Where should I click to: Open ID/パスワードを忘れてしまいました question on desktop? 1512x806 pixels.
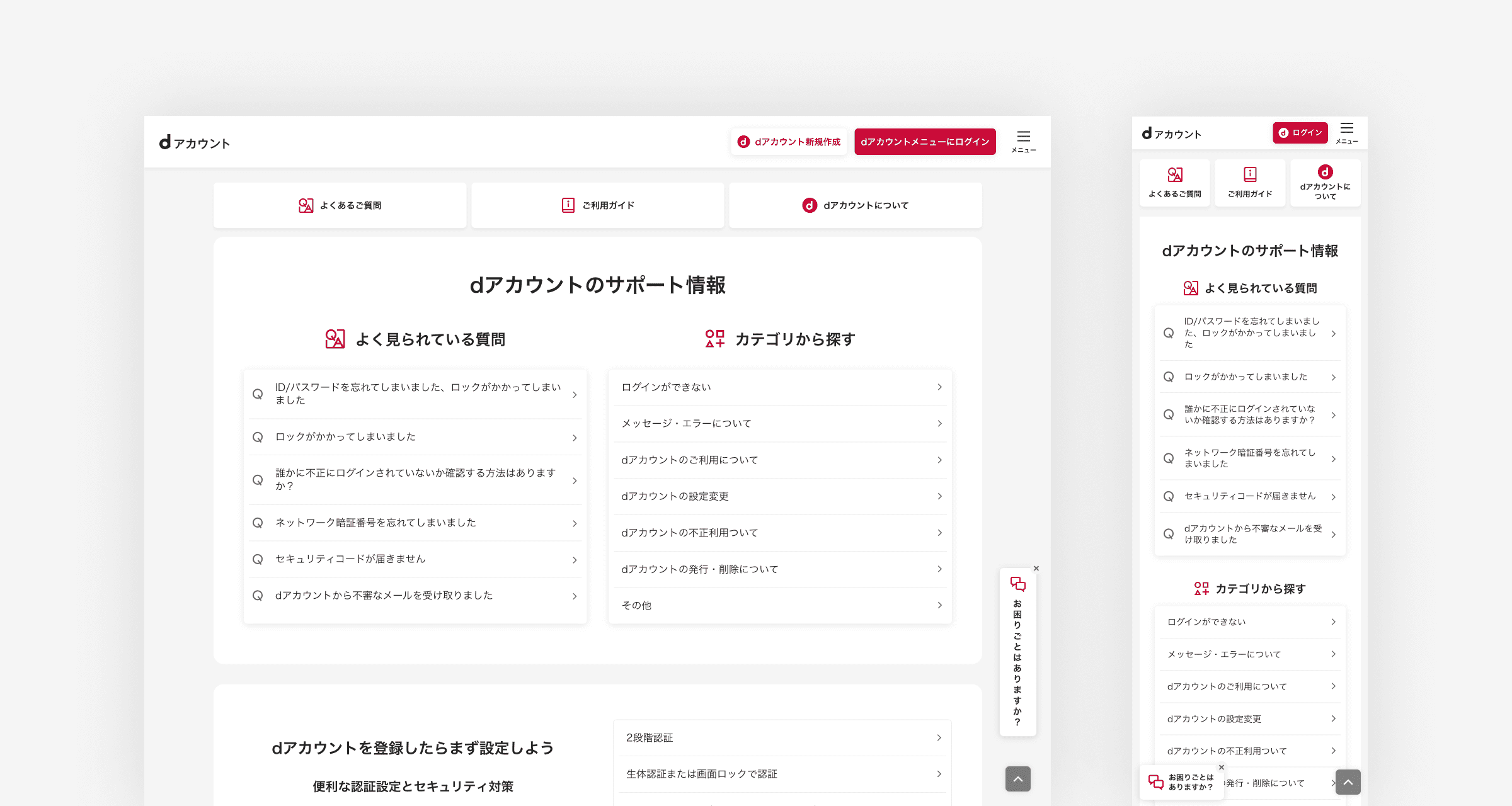click(415, 394)
